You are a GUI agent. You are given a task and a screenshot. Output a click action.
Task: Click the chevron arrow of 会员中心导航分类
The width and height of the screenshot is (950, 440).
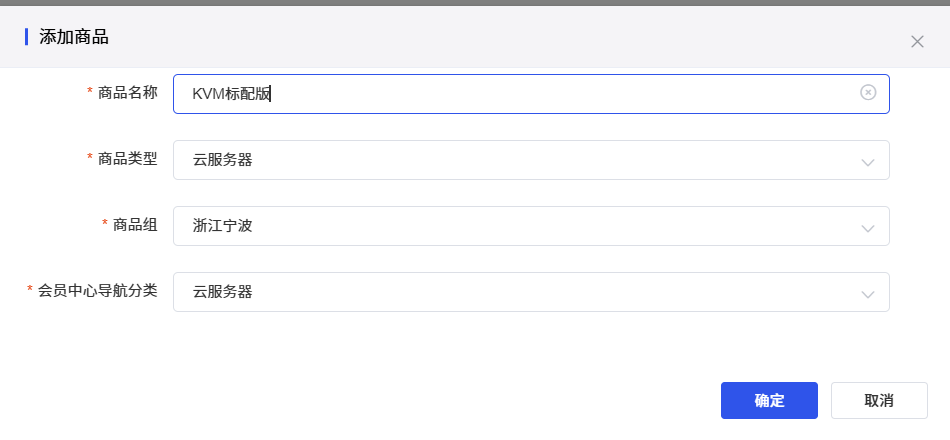867,293
